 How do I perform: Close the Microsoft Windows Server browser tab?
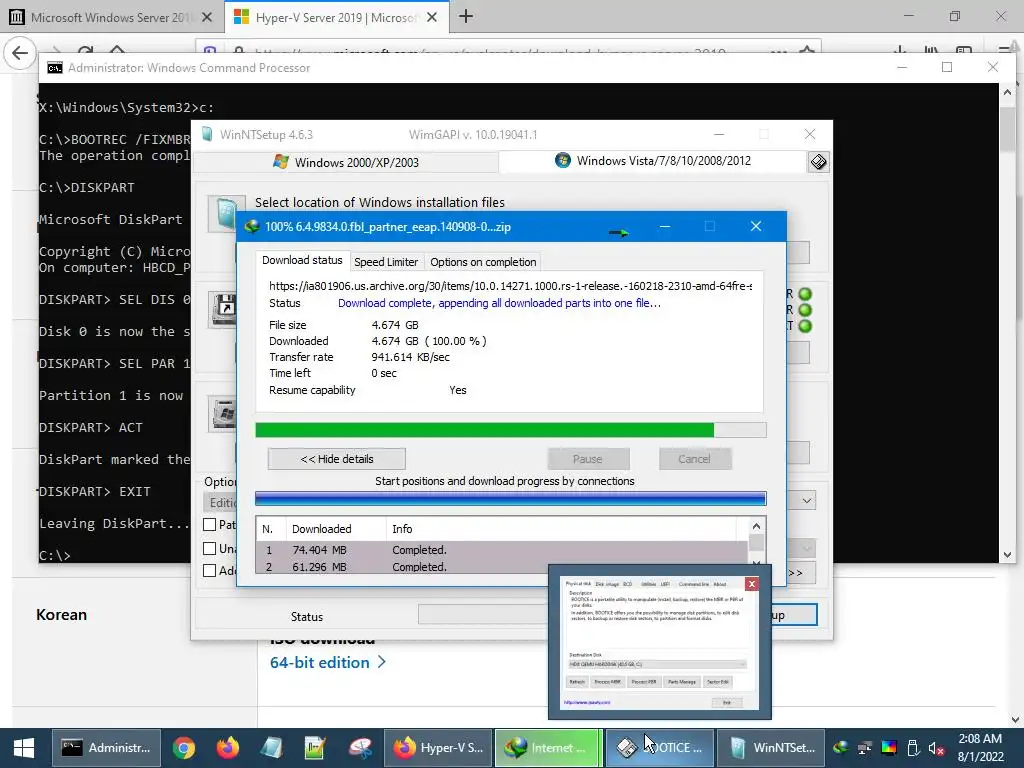pos(207,18)
